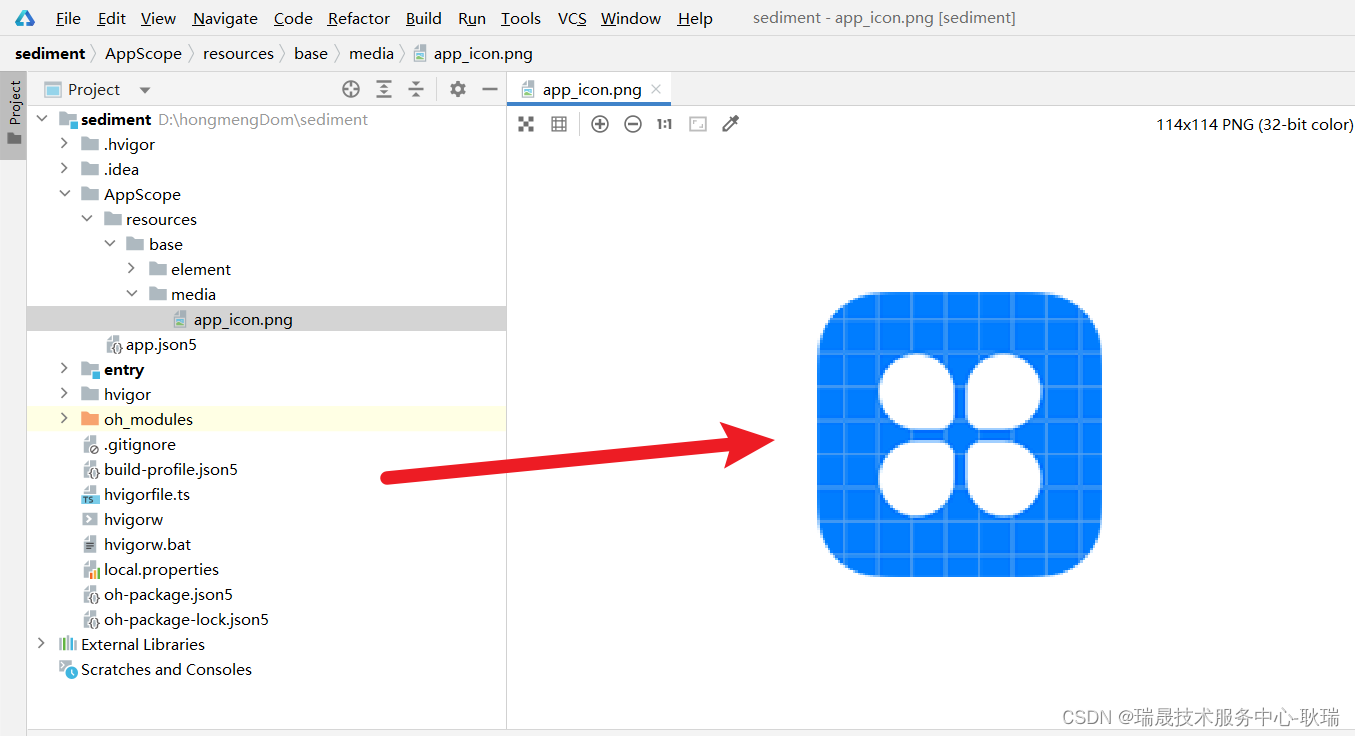Activate the color picker eyedropper

tap(731, 124)
